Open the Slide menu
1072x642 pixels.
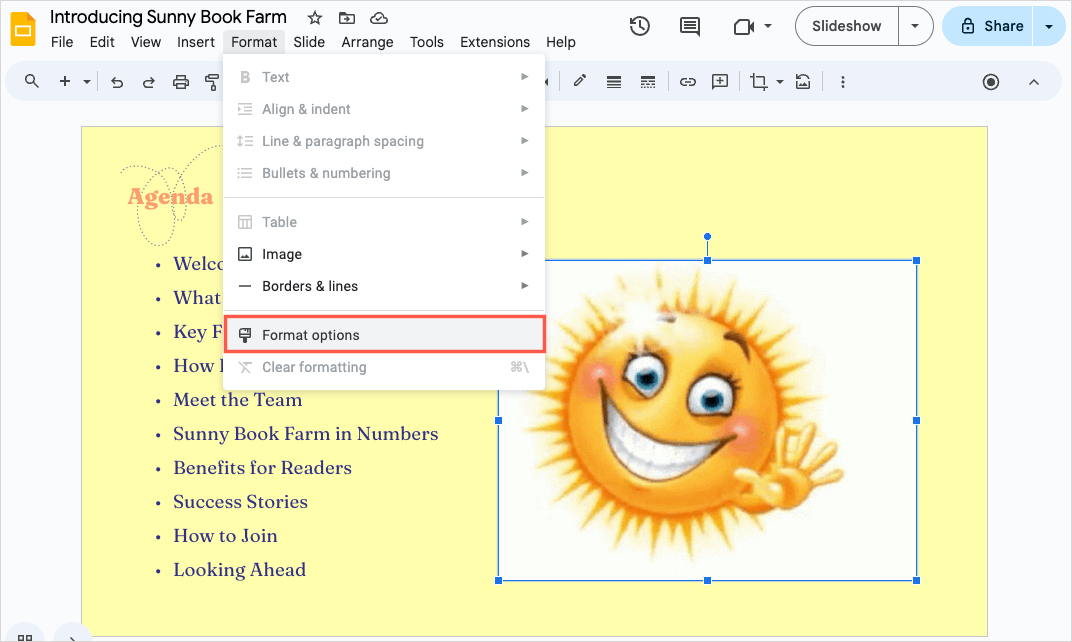[309, 42]
